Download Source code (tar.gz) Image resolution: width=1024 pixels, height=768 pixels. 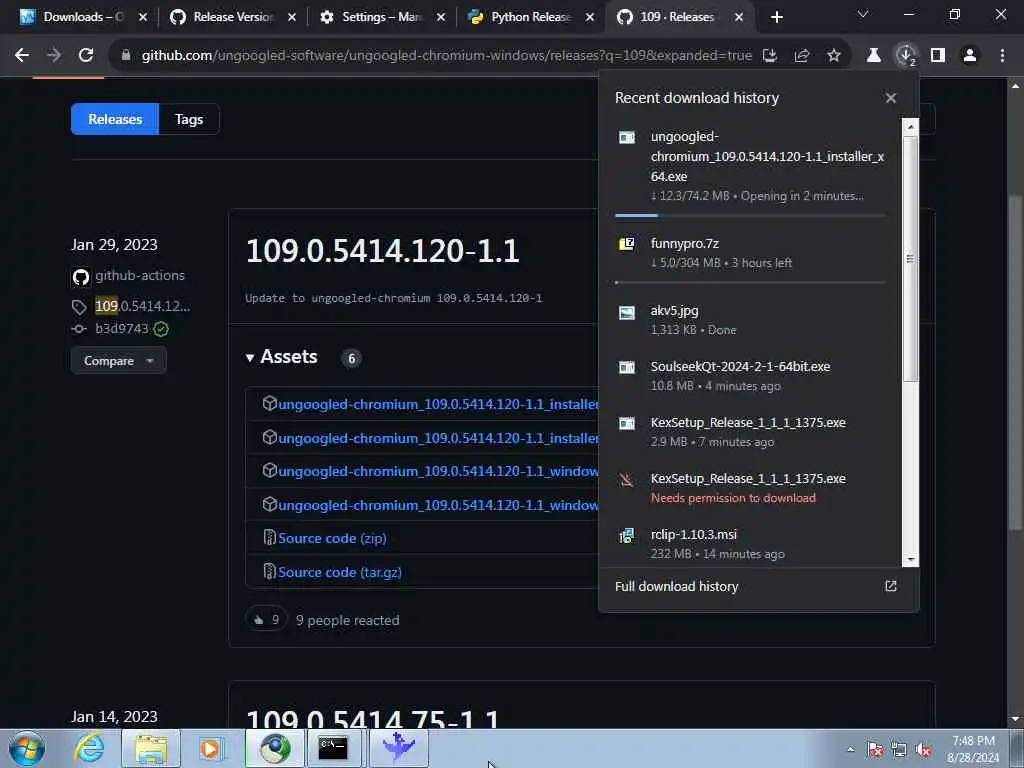tap(340, 572)
